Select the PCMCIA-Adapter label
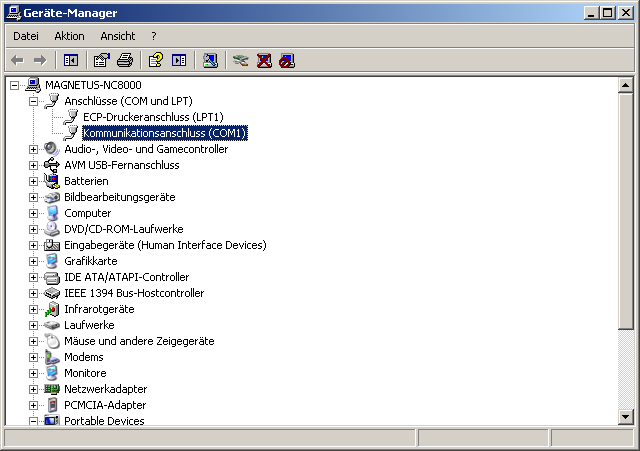 tap(105, 405)
